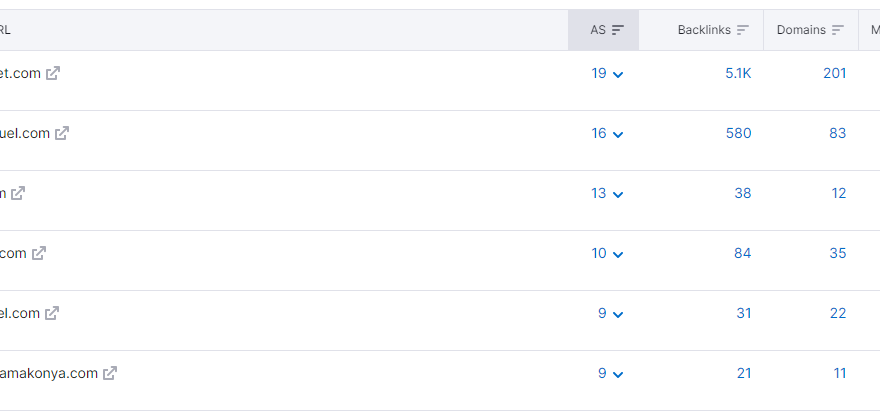Select the Domains column header
This screenshot has width=880, height=412.
[810, 30]
